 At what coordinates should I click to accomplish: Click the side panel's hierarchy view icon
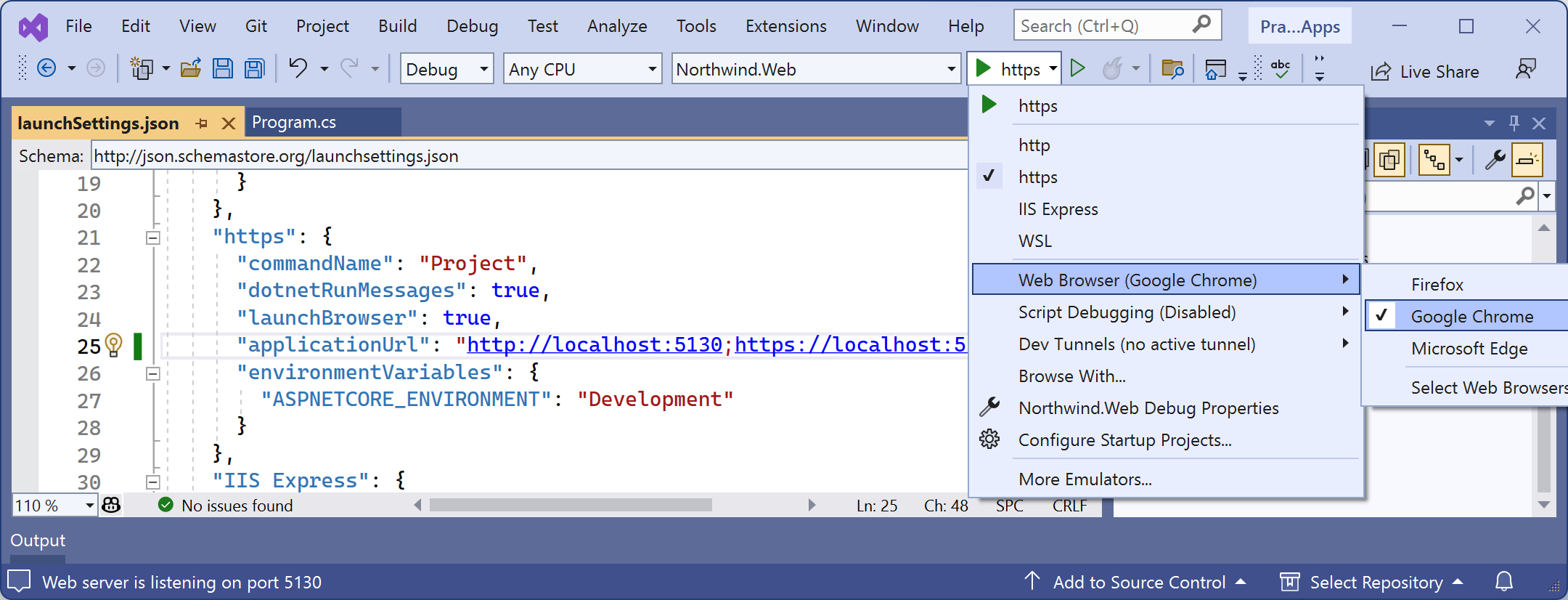(x=1434, y=159)
